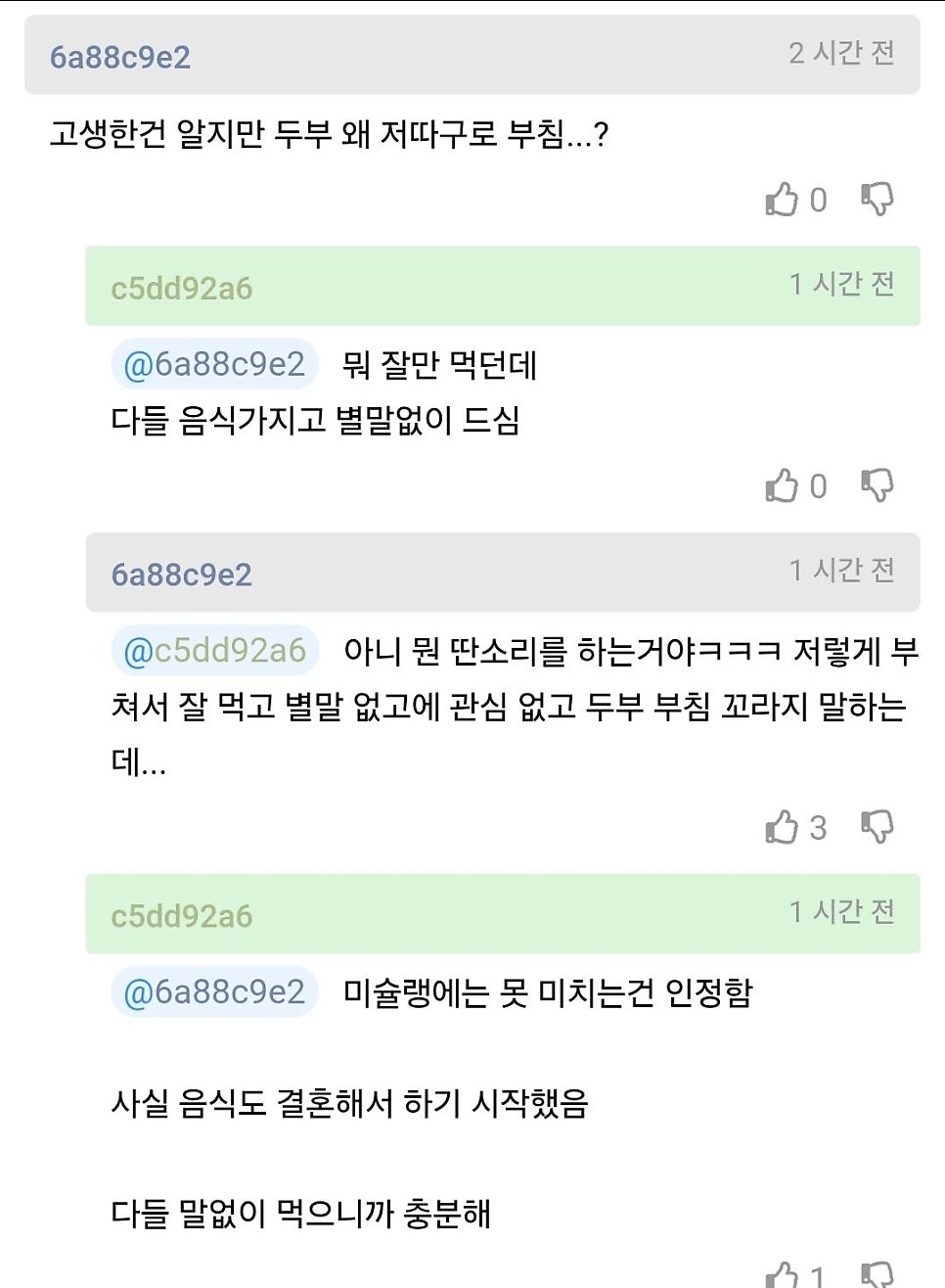Click timestamp on 6a88c9e2's gray reply header

pyautogui.click(x=841, y=570)
